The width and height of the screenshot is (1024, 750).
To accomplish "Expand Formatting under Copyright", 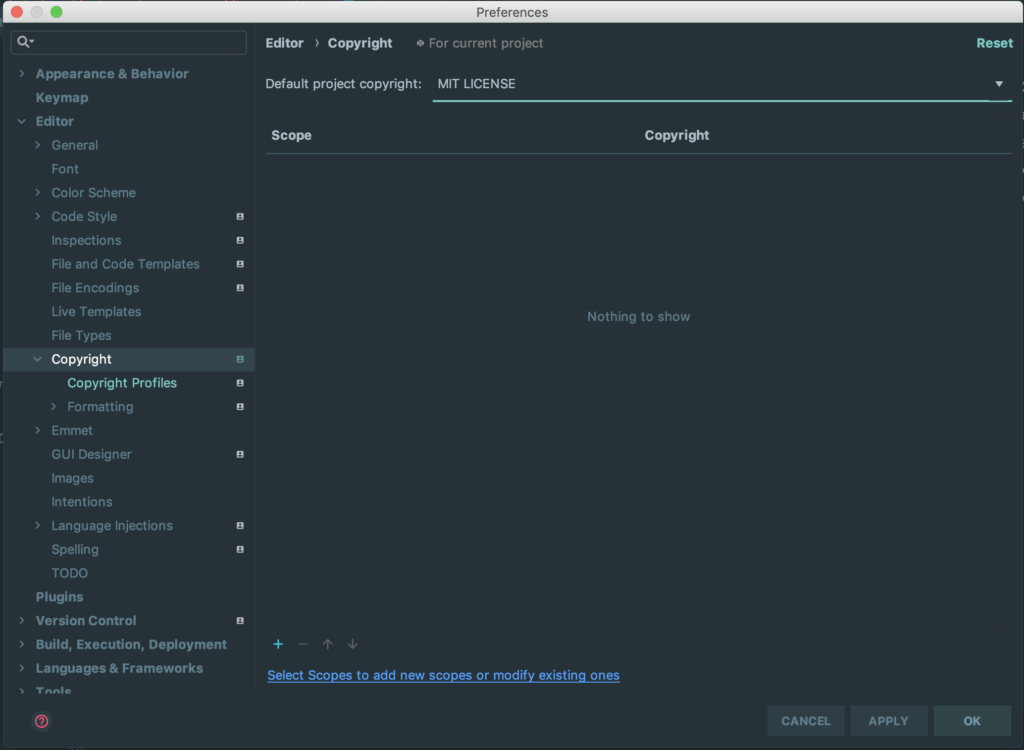I will (x=54, y=407).
